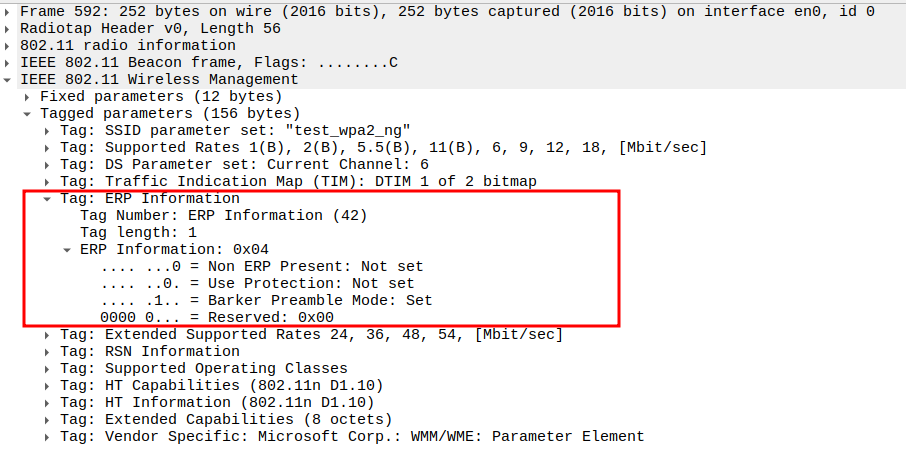The width and height of the screenshot is (906, 455).
Task: Collapse the ERP Information: 0x04 arrow
Action: pyautogui.click(x=68, y=250)
